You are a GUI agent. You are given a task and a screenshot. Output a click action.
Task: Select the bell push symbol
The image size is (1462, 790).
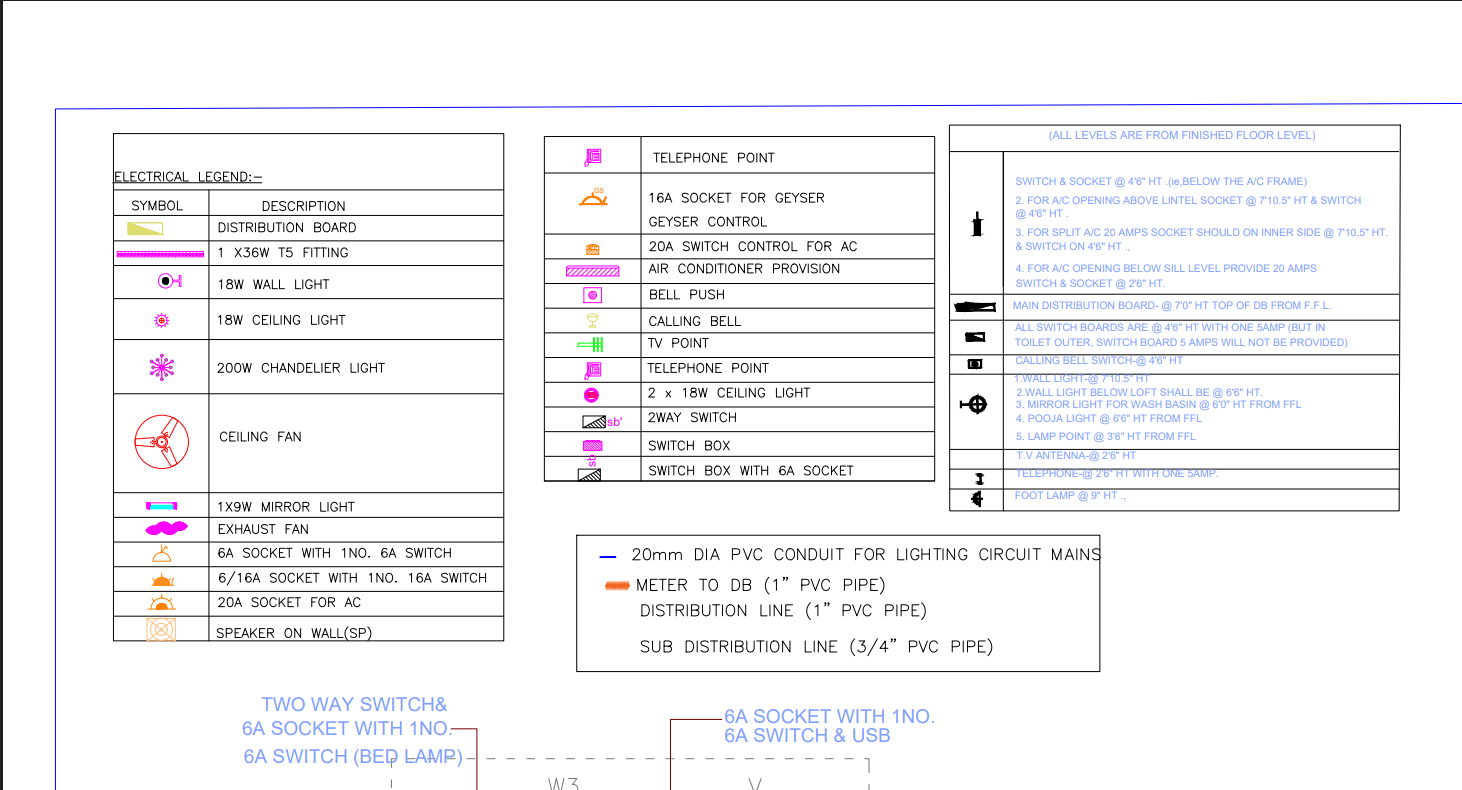pyautogui.click(x=591, y=294)
